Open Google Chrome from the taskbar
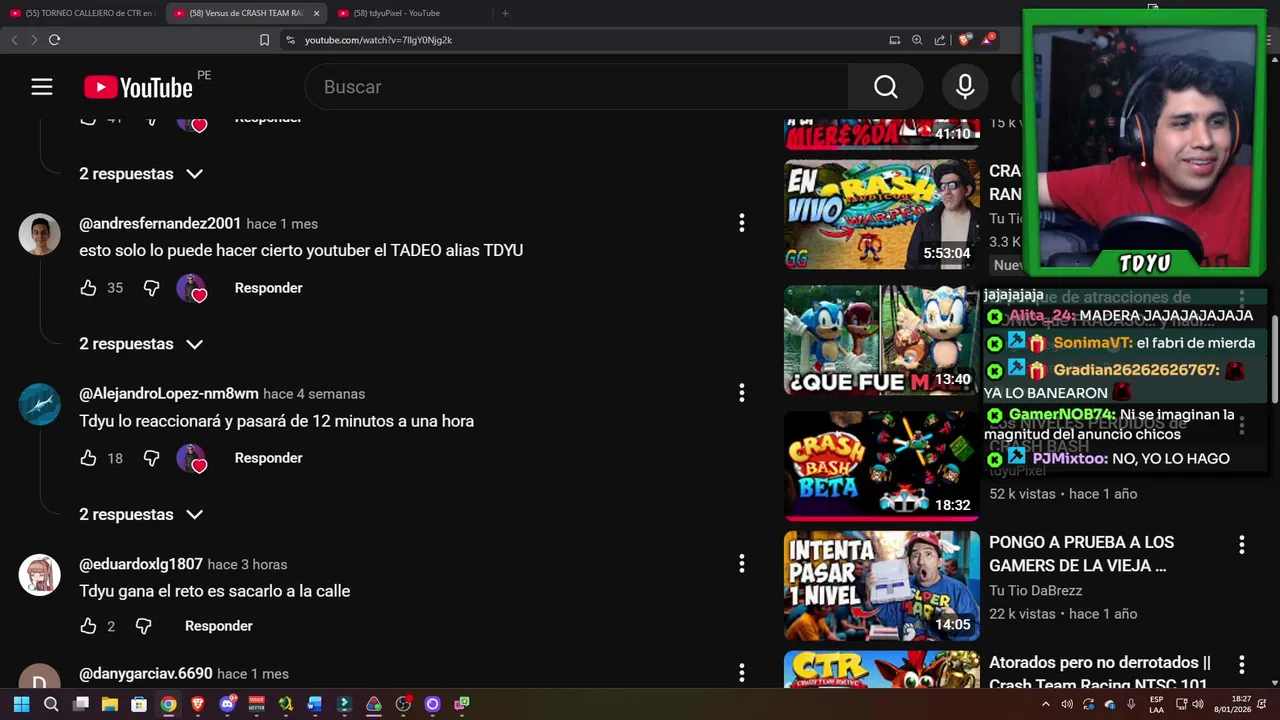This screenshot has width=1280, height=720. [168, 704]
